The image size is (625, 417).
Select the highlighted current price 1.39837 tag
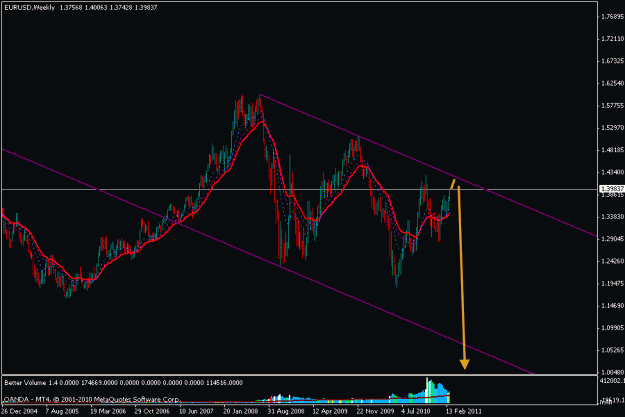tap(612, 189)
